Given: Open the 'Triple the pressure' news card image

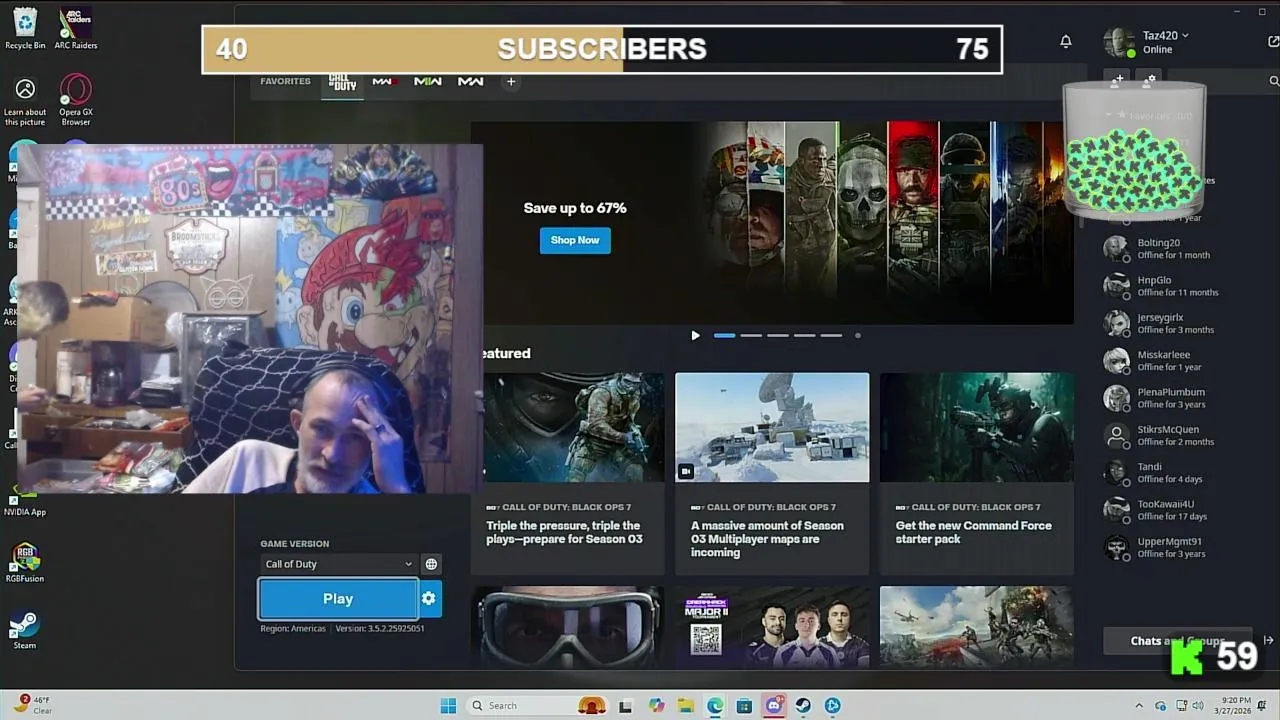Looking at the screenshot, I should point(574,427).
